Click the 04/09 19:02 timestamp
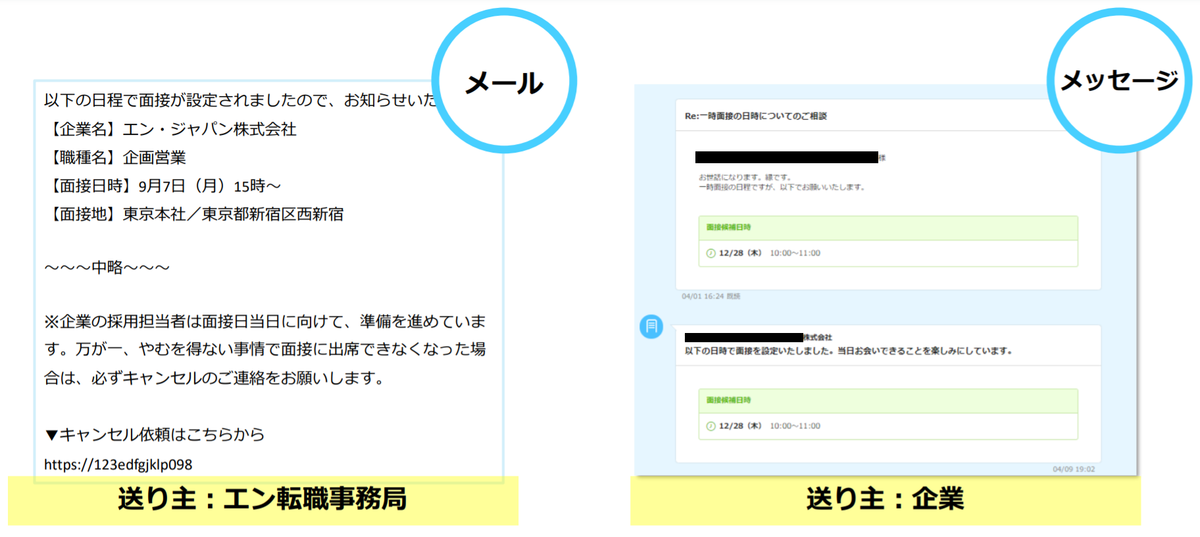Screen dimensions: 1200x537 point(1074,468)
